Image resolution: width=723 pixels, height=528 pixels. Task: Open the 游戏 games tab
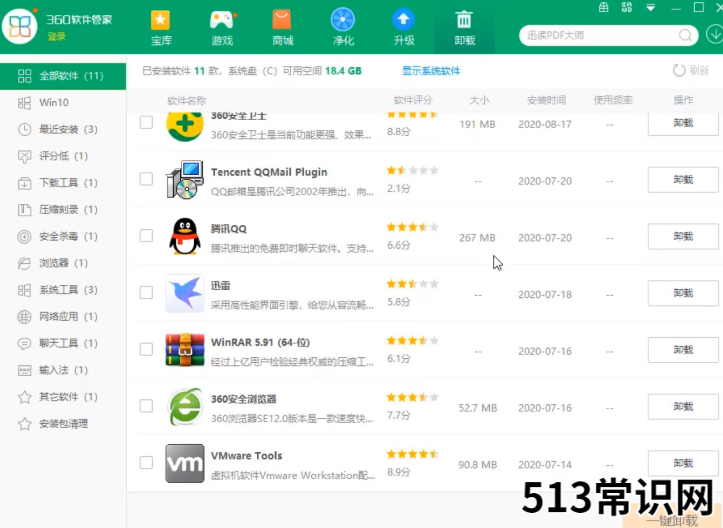click(x=222, y=28)
